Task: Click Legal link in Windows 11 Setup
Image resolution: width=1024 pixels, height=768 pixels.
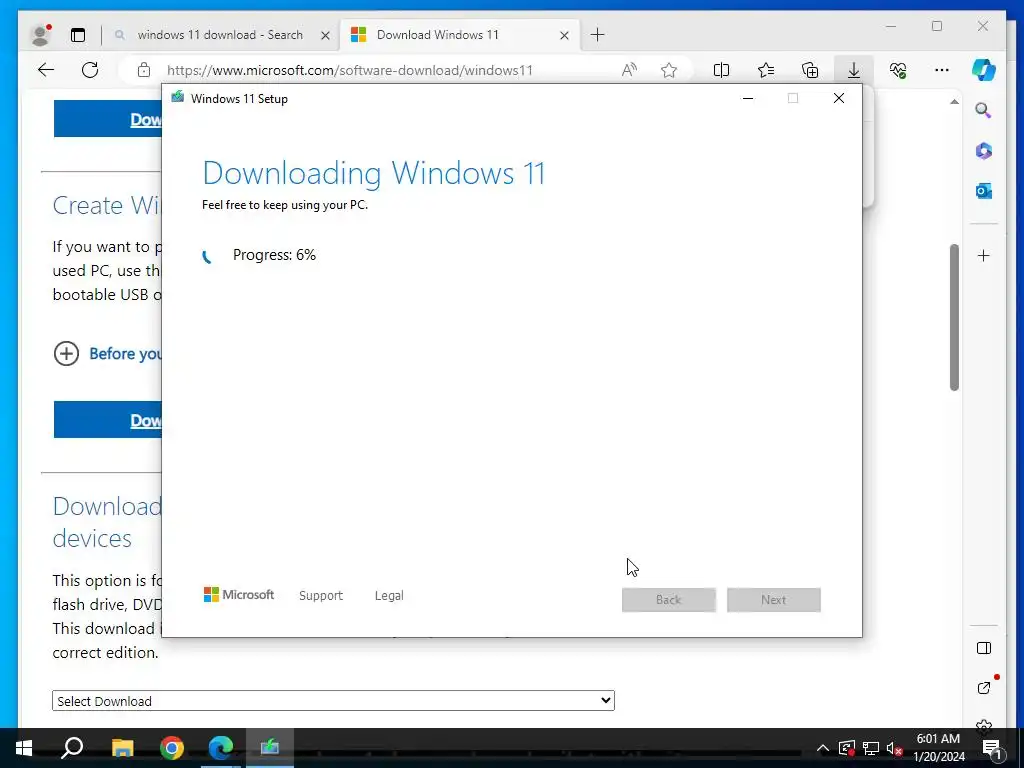Action: tap(389, 596)
